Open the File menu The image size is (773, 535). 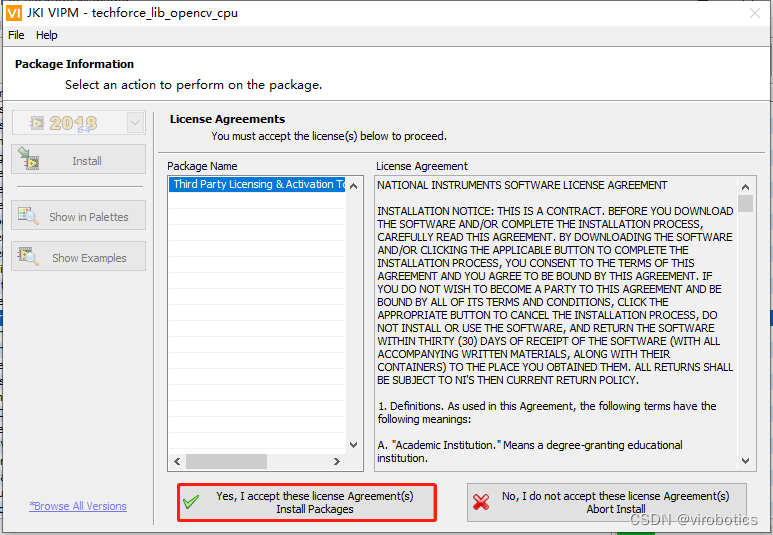pyautogui.click(x=16, y=35)
